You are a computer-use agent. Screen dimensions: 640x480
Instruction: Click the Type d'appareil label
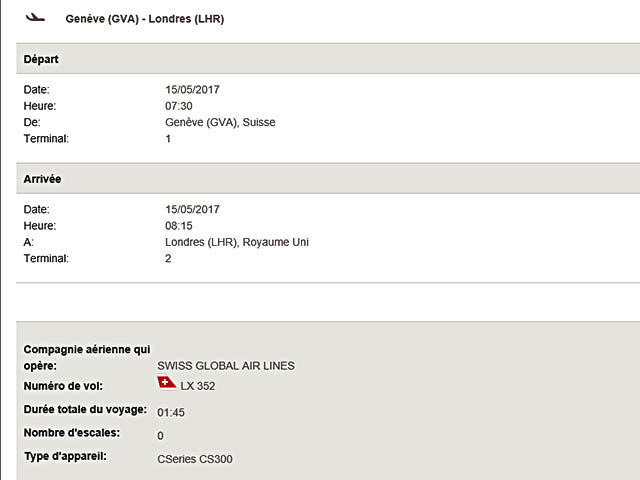coord(65,457)
